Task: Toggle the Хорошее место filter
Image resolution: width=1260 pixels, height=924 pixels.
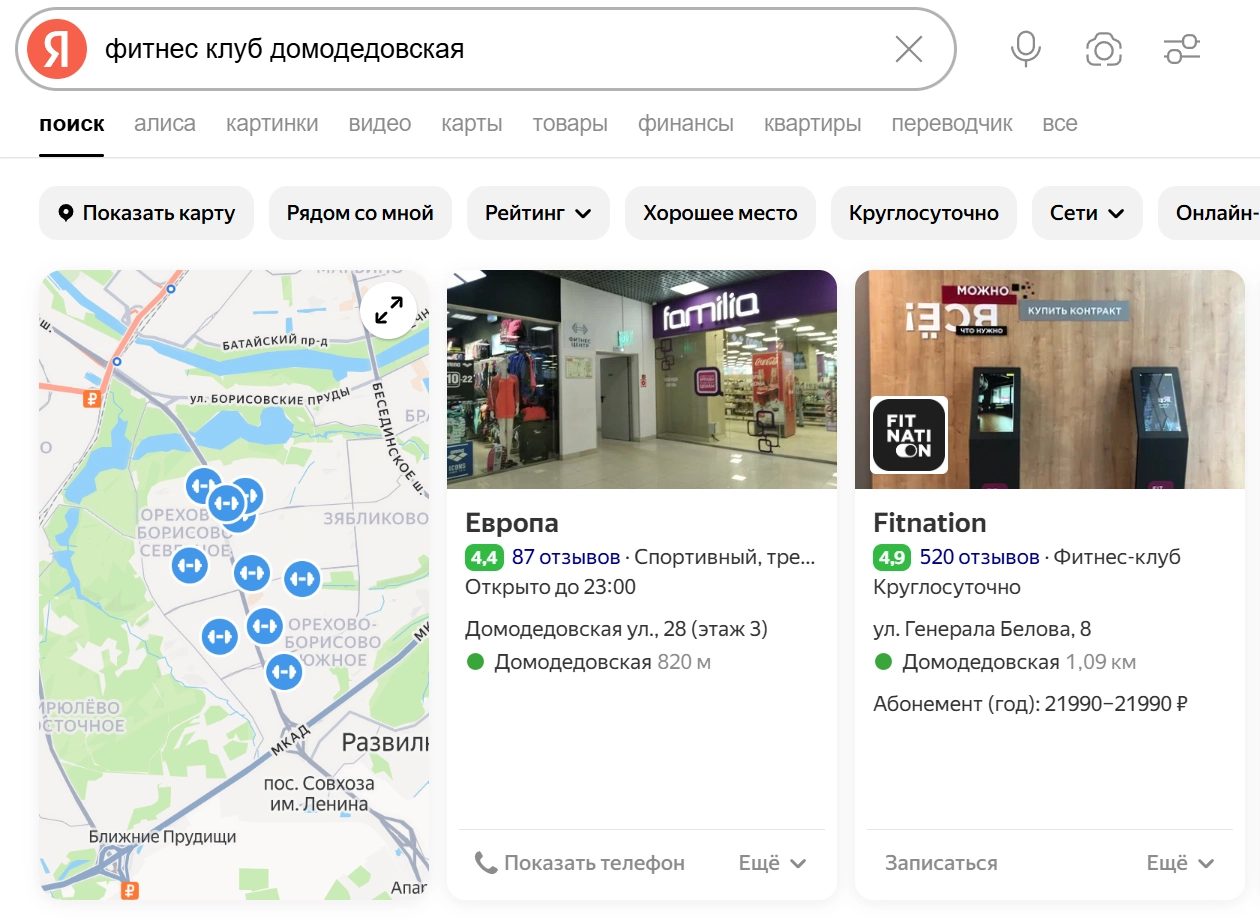Action: click(x=720, y=213)
